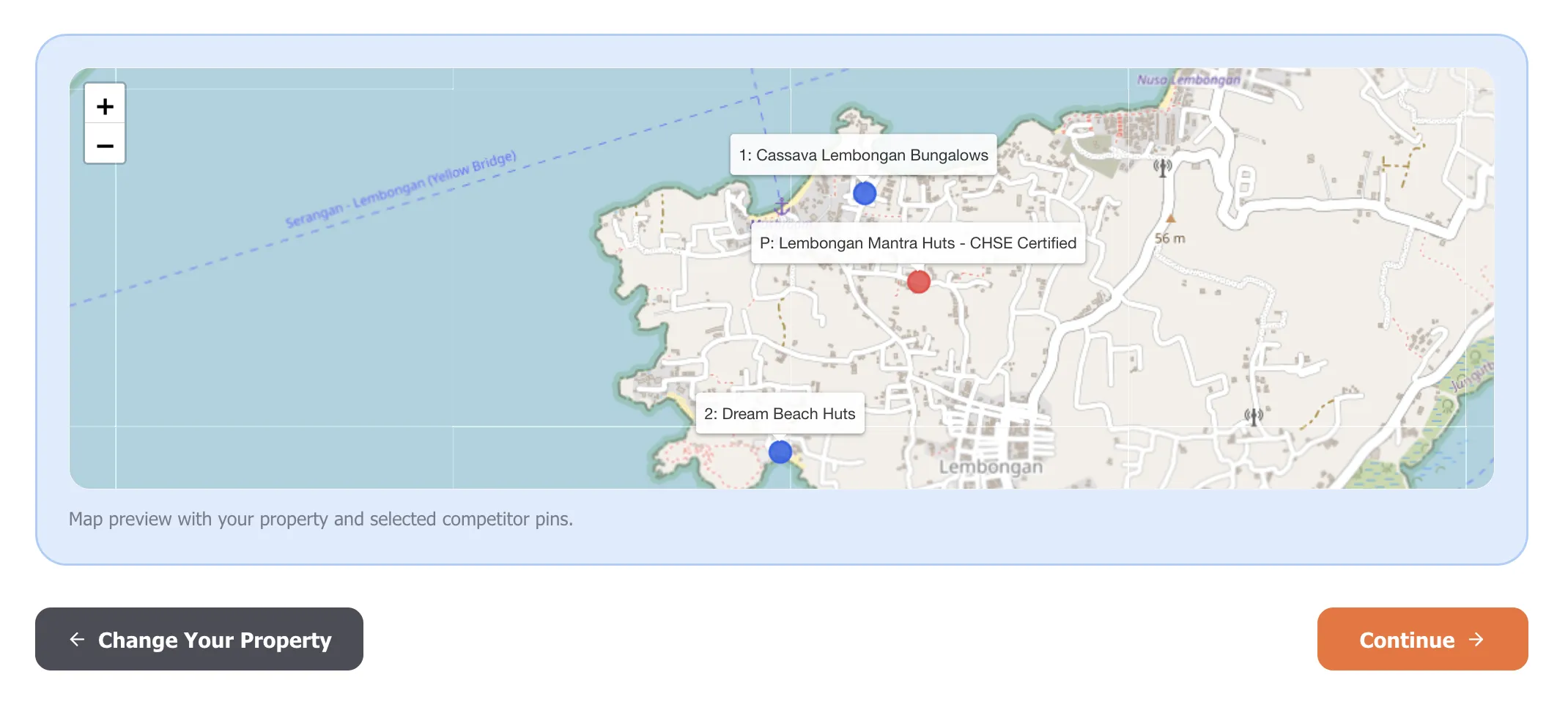The image size is (1568, 702).
Task: Click the Dream Beach Huts tooltip label
Action: [780, 413]
